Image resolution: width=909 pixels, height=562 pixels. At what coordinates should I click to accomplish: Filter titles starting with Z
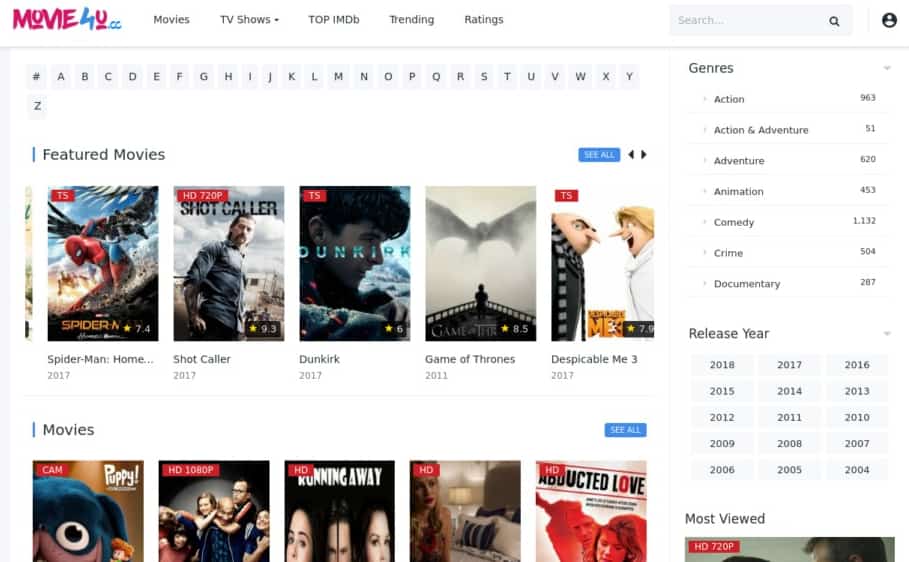pyautogui.click(x=37, y=106)
